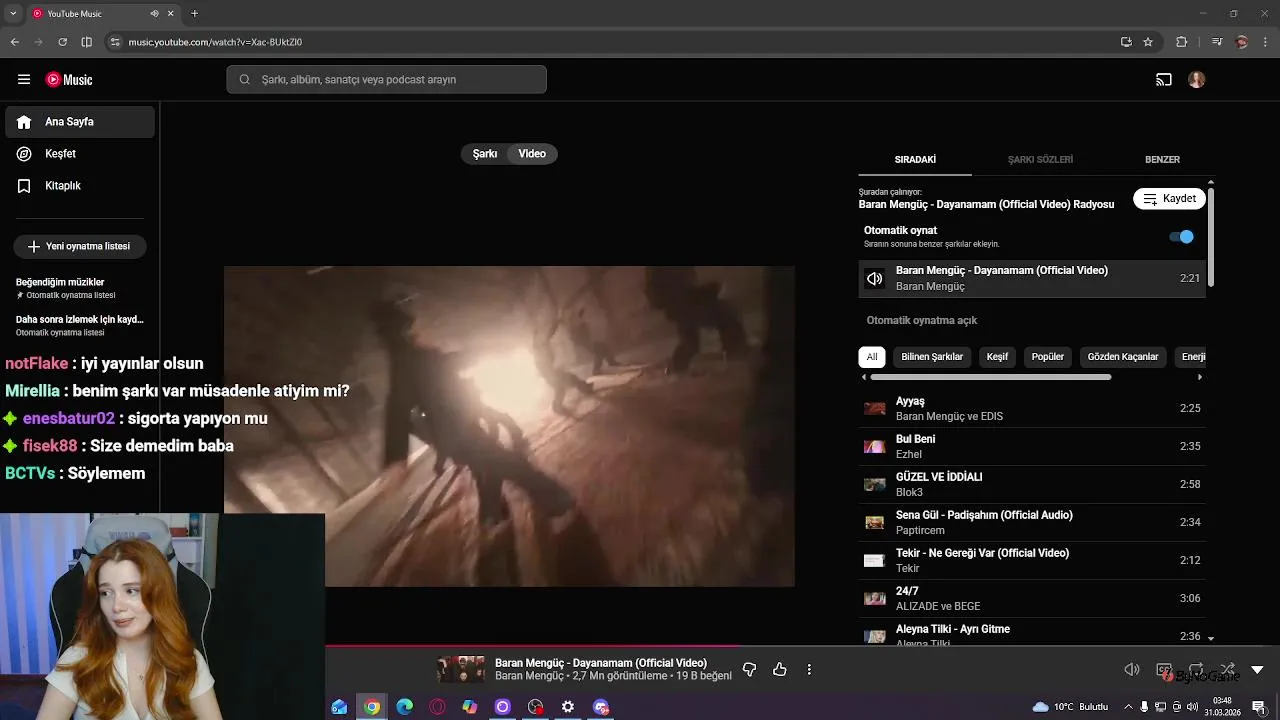1280x720 pixels.
Task: Toggle shuffle in the player bar
Action: coord(1227,669)
